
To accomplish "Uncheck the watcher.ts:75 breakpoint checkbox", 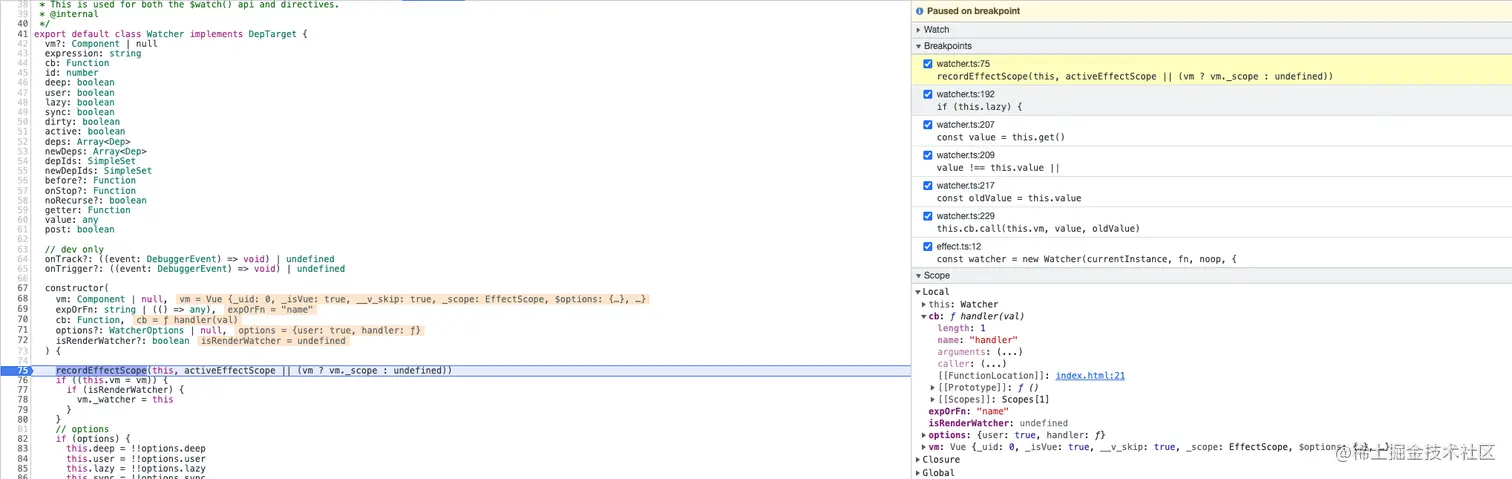I will 928,64.
